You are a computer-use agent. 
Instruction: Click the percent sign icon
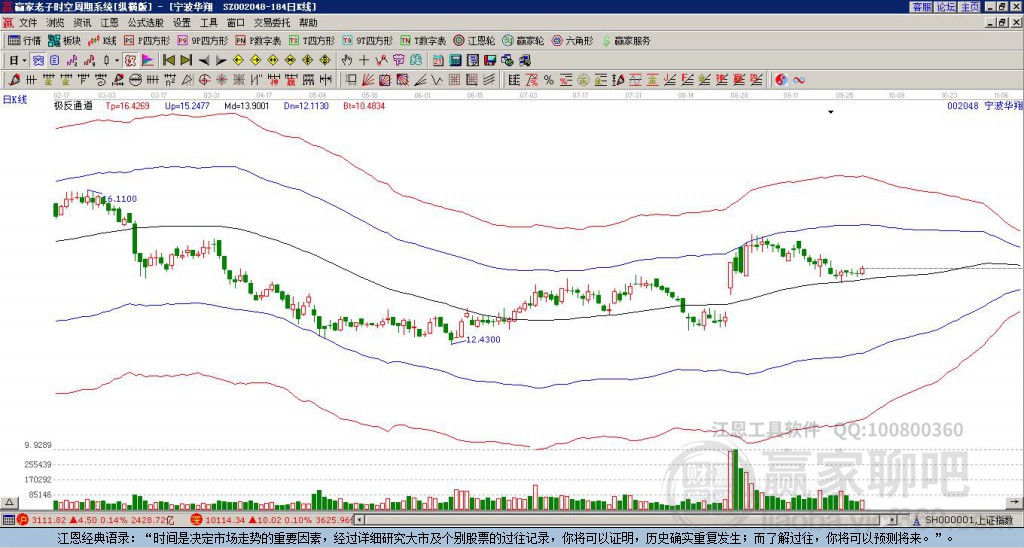pyautogui.click(x=549, y=80)
